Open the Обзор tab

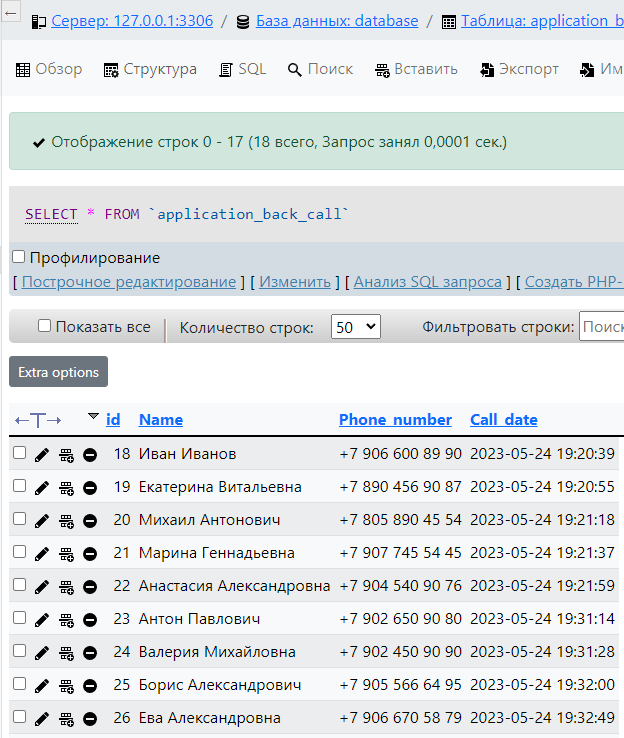pos(49,69)
